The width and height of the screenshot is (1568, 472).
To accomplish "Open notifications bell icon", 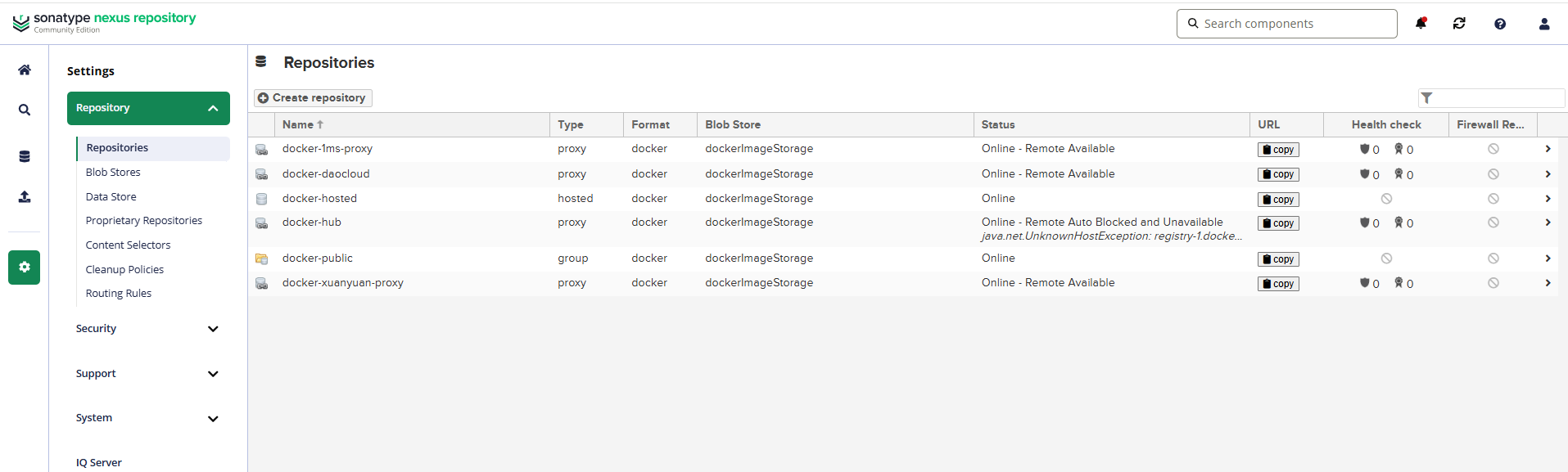I will 1421,24.
